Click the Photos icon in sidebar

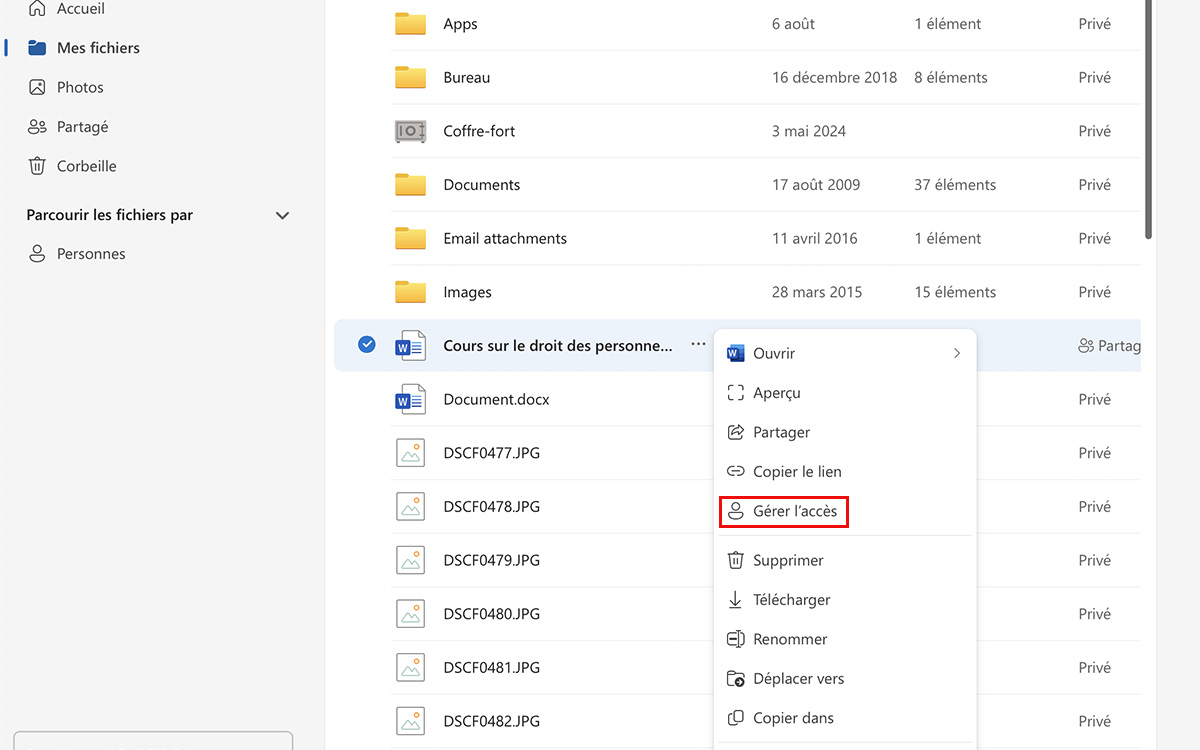37,87
